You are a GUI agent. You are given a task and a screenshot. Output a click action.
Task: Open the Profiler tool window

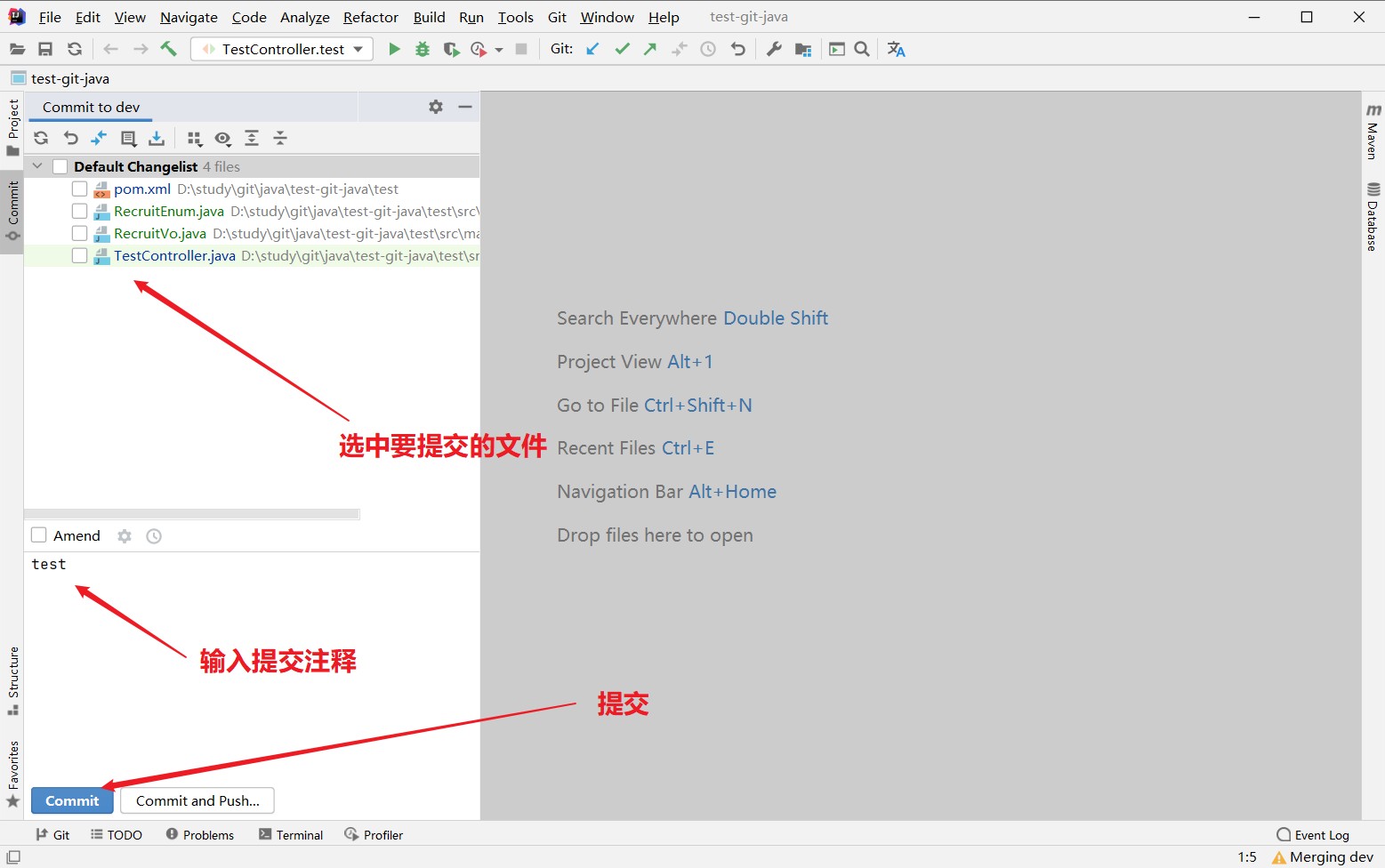pos(374,834)
